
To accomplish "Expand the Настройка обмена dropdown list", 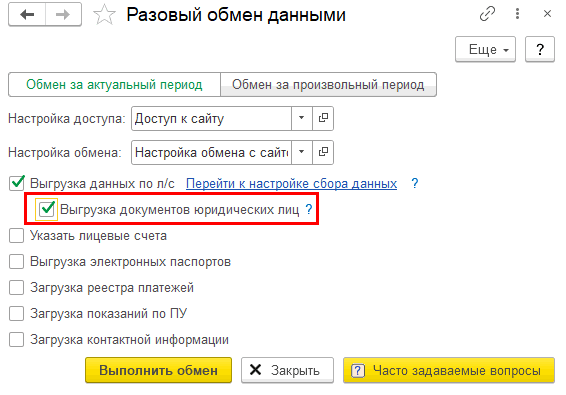I will [x=301, y=152].
